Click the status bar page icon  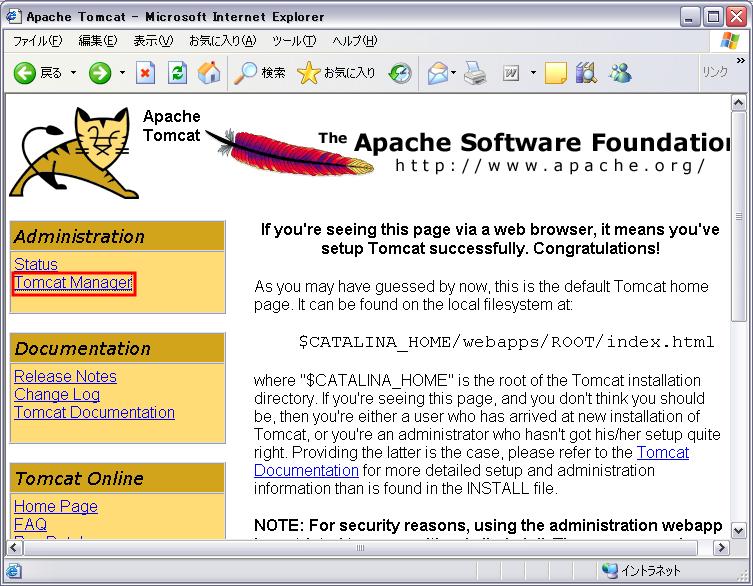tap(13, 571)
